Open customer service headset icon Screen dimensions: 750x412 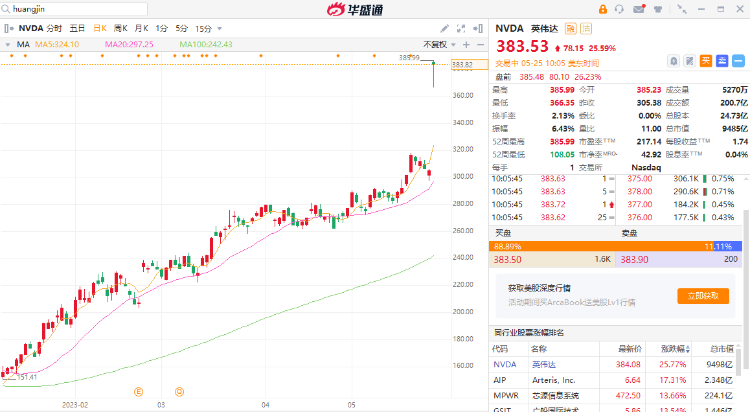[619, 9]
